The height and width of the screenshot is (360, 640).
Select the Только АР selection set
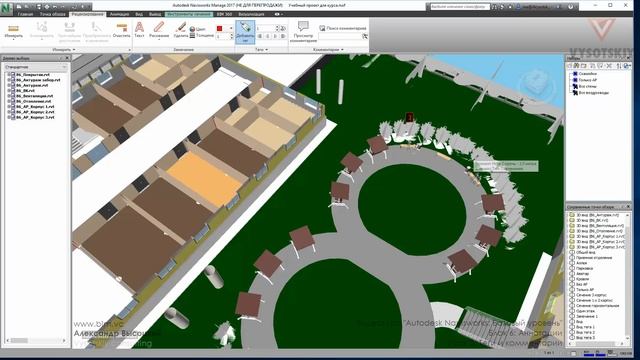(587, 80)
